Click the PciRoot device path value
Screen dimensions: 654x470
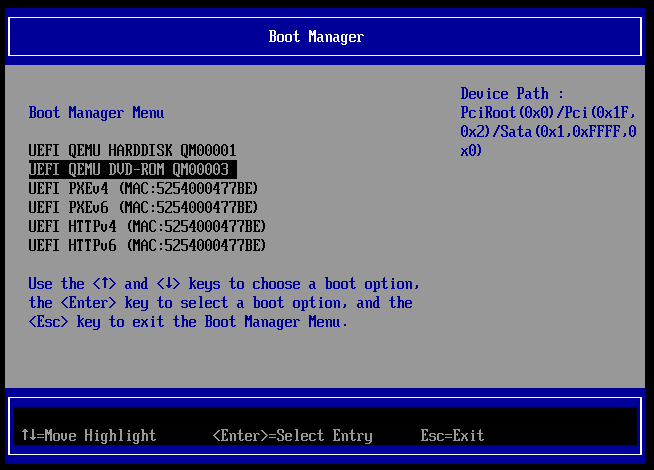pos(548,131)
